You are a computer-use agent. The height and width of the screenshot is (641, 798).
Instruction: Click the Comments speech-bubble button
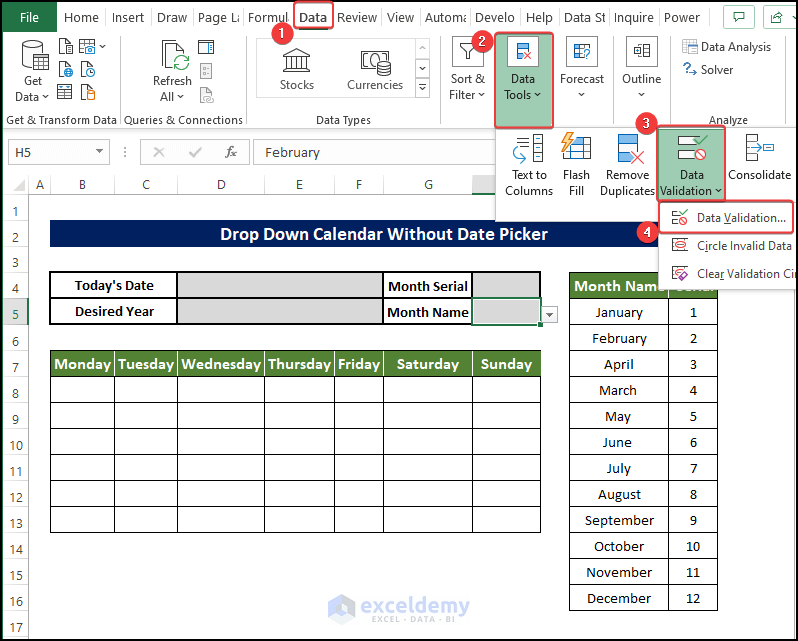tap(739, 17)
